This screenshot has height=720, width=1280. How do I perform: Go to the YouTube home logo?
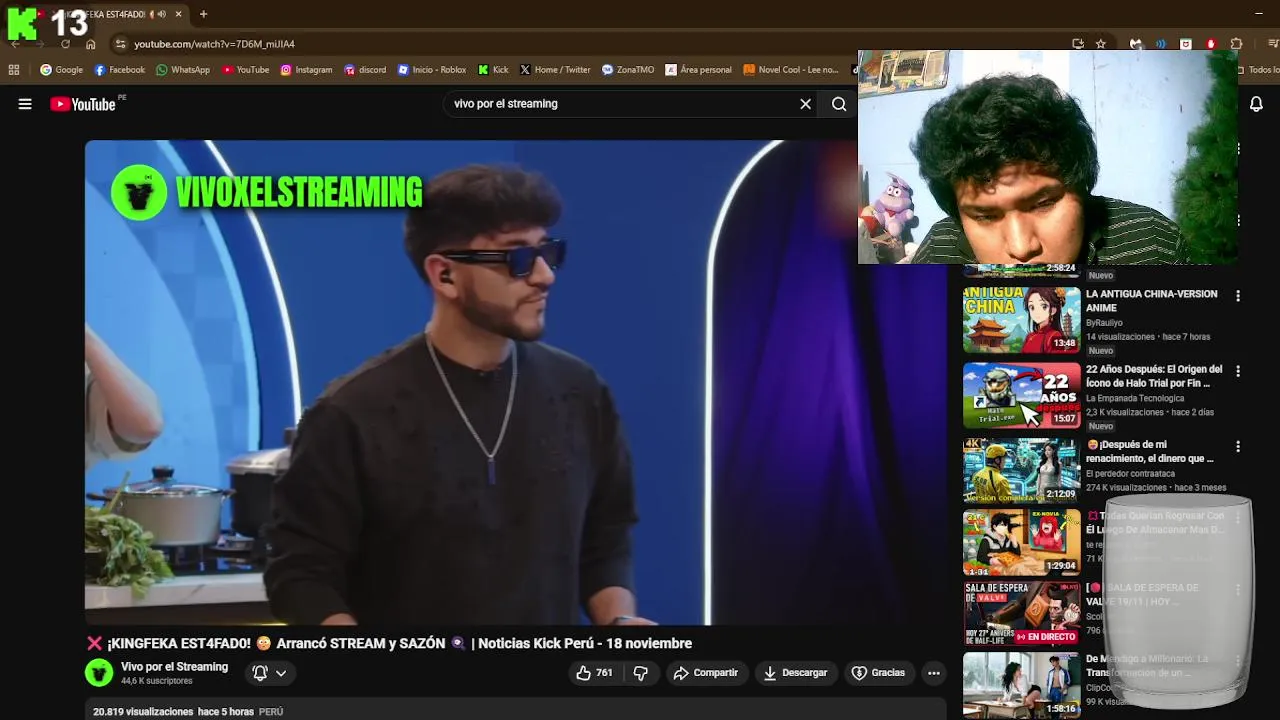[x=83, y=104]
